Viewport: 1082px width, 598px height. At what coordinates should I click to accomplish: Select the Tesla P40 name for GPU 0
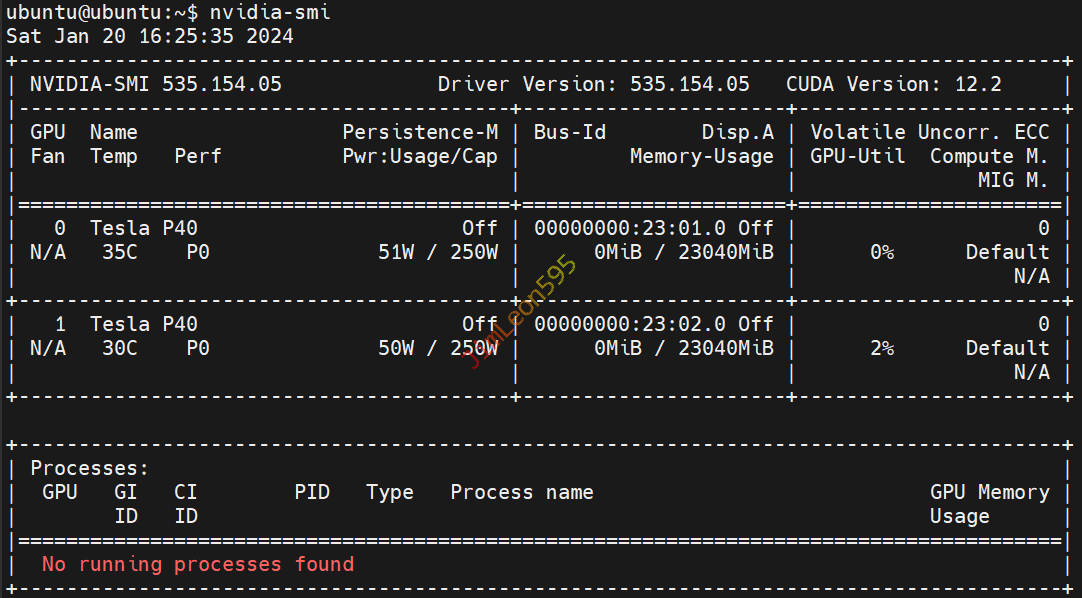[x=143, y=228]
